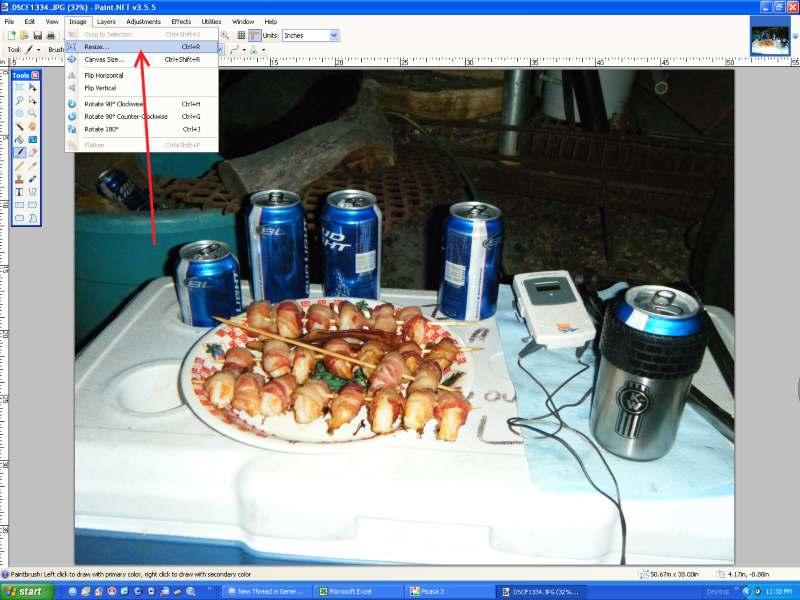Click the DSCF1334 image thumbnail at top right

point(770,36)
